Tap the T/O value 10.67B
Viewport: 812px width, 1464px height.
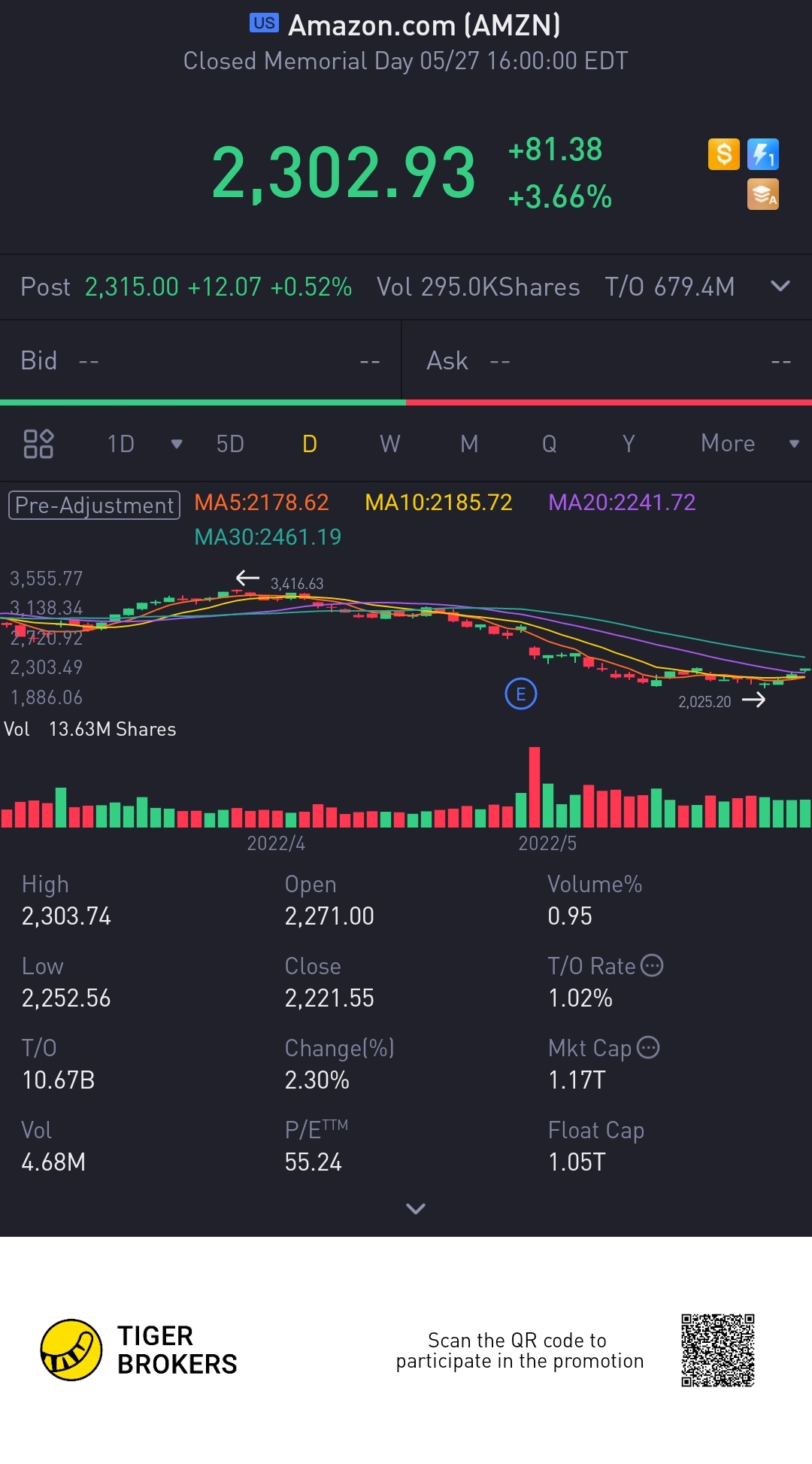(59, 1080)
